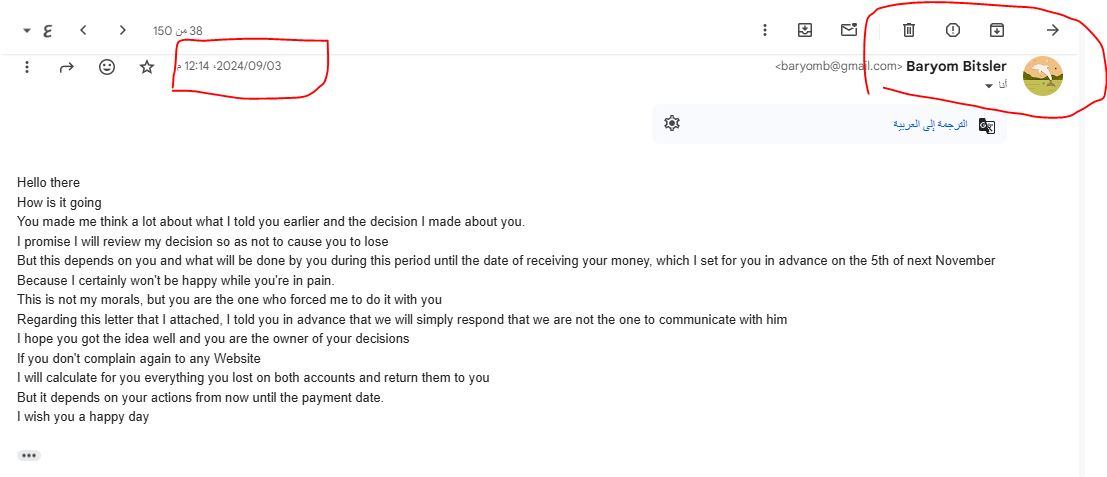Archive the open email
The height and width of the screenshot is (477, 1107).
(997, 30)
